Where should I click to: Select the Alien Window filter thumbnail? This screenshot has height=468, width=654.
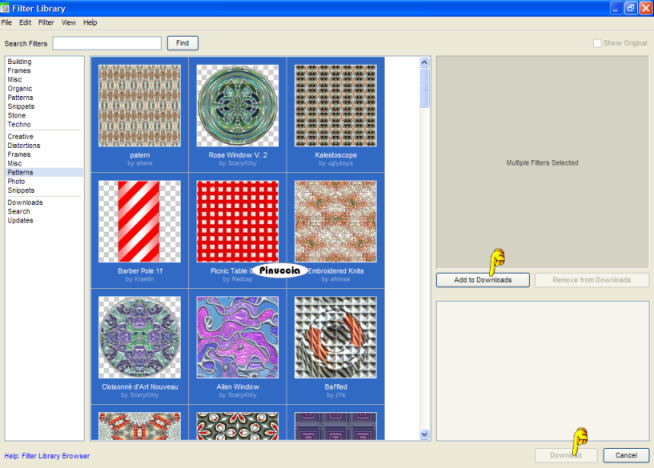pyautogui.click(x=237, y=337)
